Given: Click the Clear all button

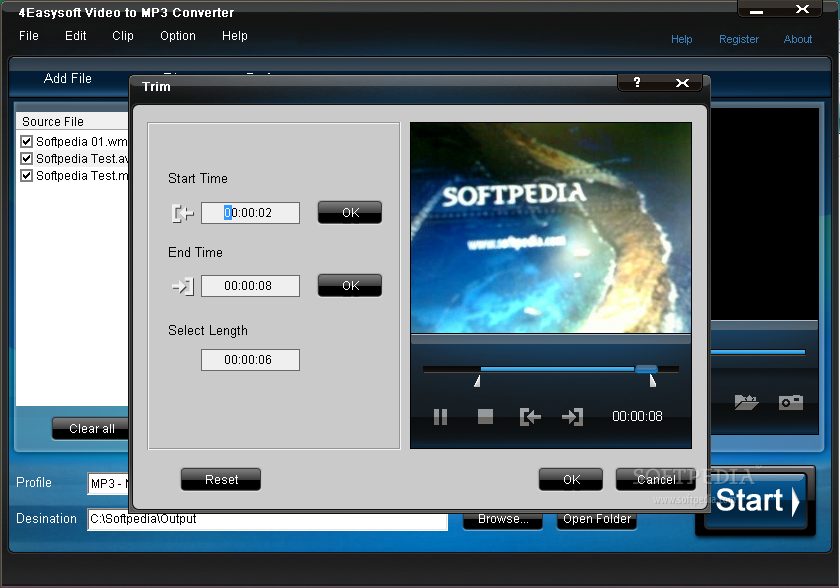Looking at the screenshot, I should 92,428.
